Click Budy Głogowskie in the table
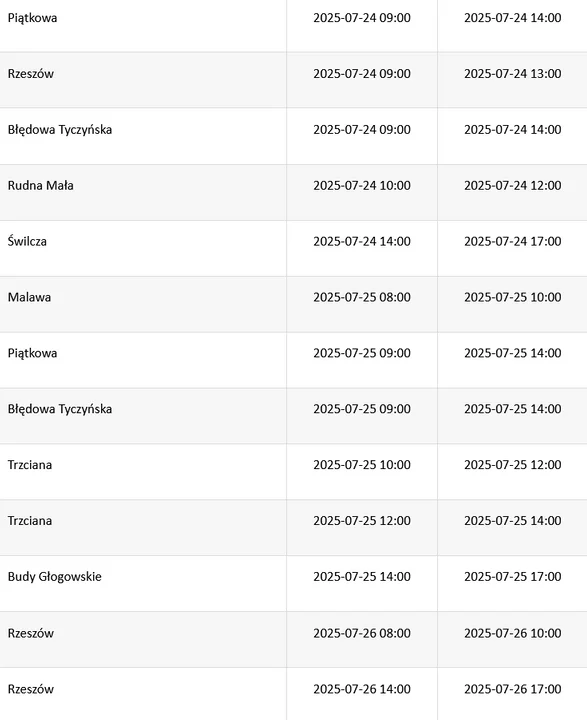The height and width of the screenshot is (720, 587). tap(55, 577)
